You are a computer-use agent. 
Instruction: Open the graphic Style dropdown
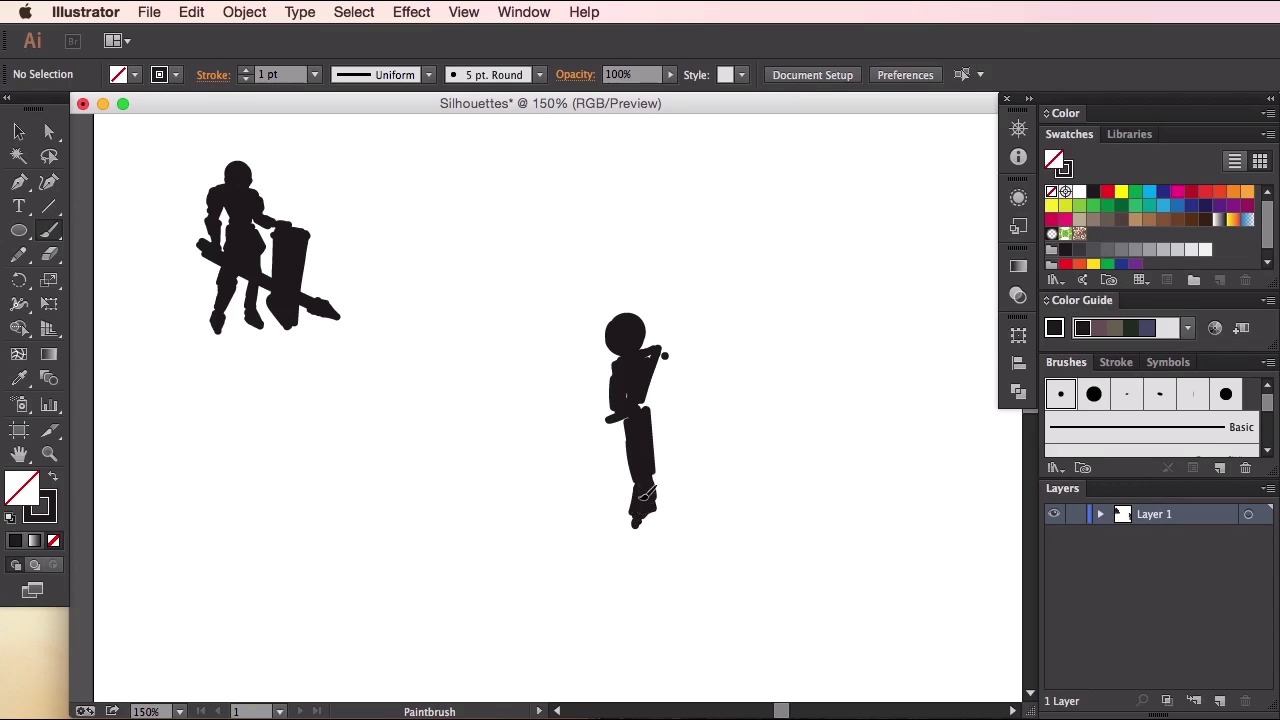pyautogui.click(x=741, y=75)
